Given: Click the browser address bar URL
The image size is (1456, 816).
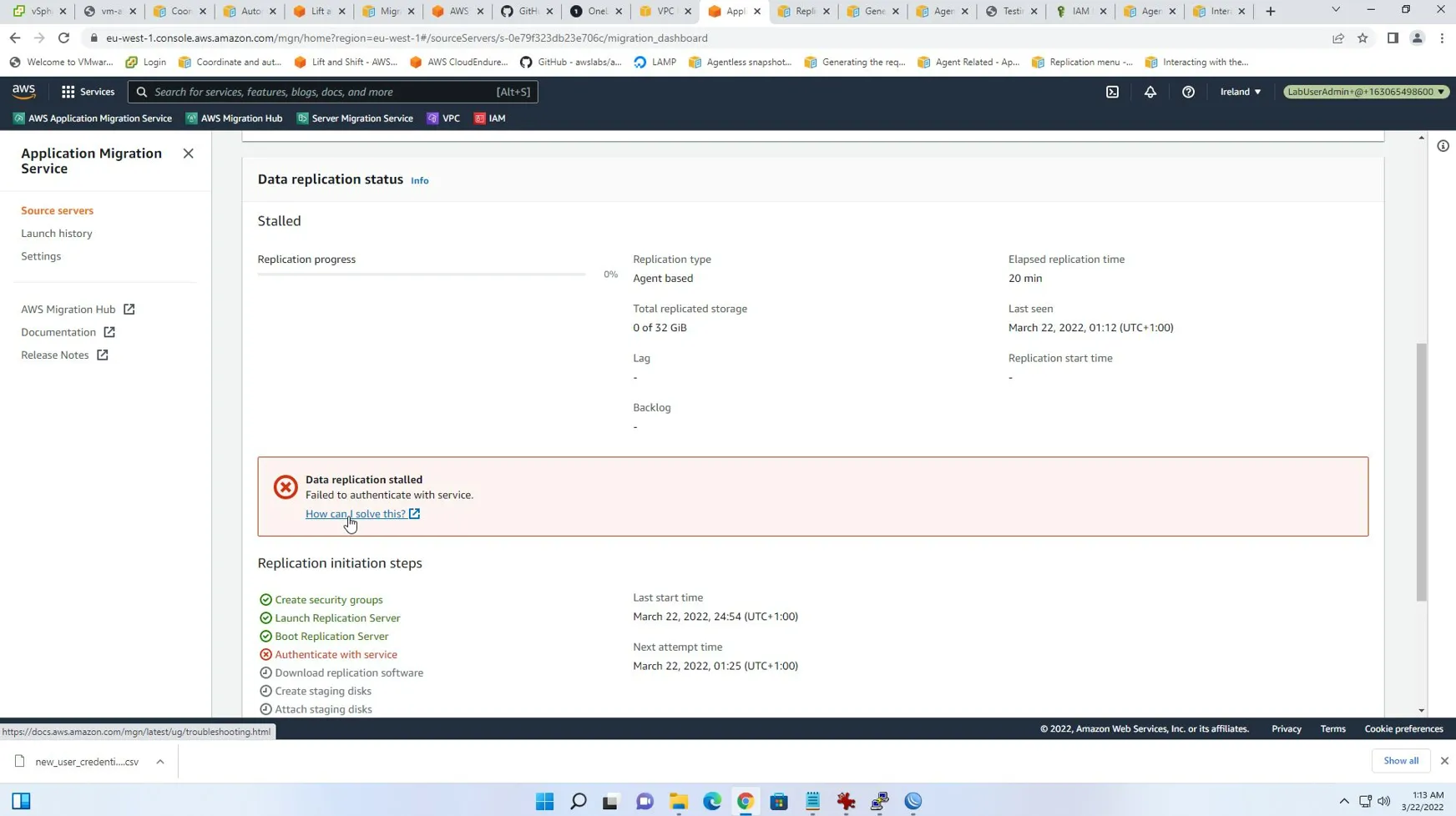Looking at the screenshot, I should (x=407, y=38).
